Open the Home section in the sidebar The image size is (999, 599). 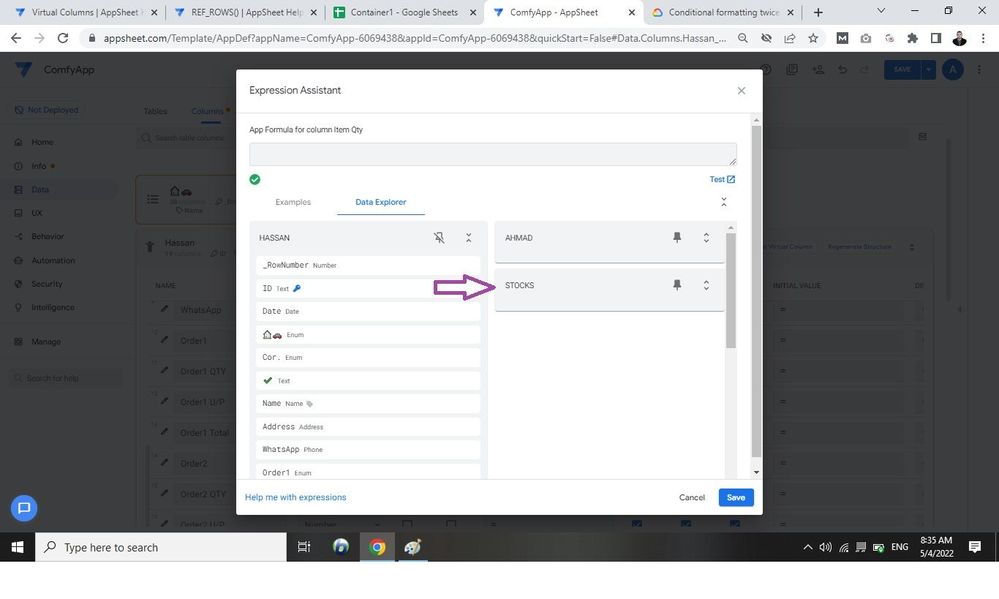click(x=42, y=142)
